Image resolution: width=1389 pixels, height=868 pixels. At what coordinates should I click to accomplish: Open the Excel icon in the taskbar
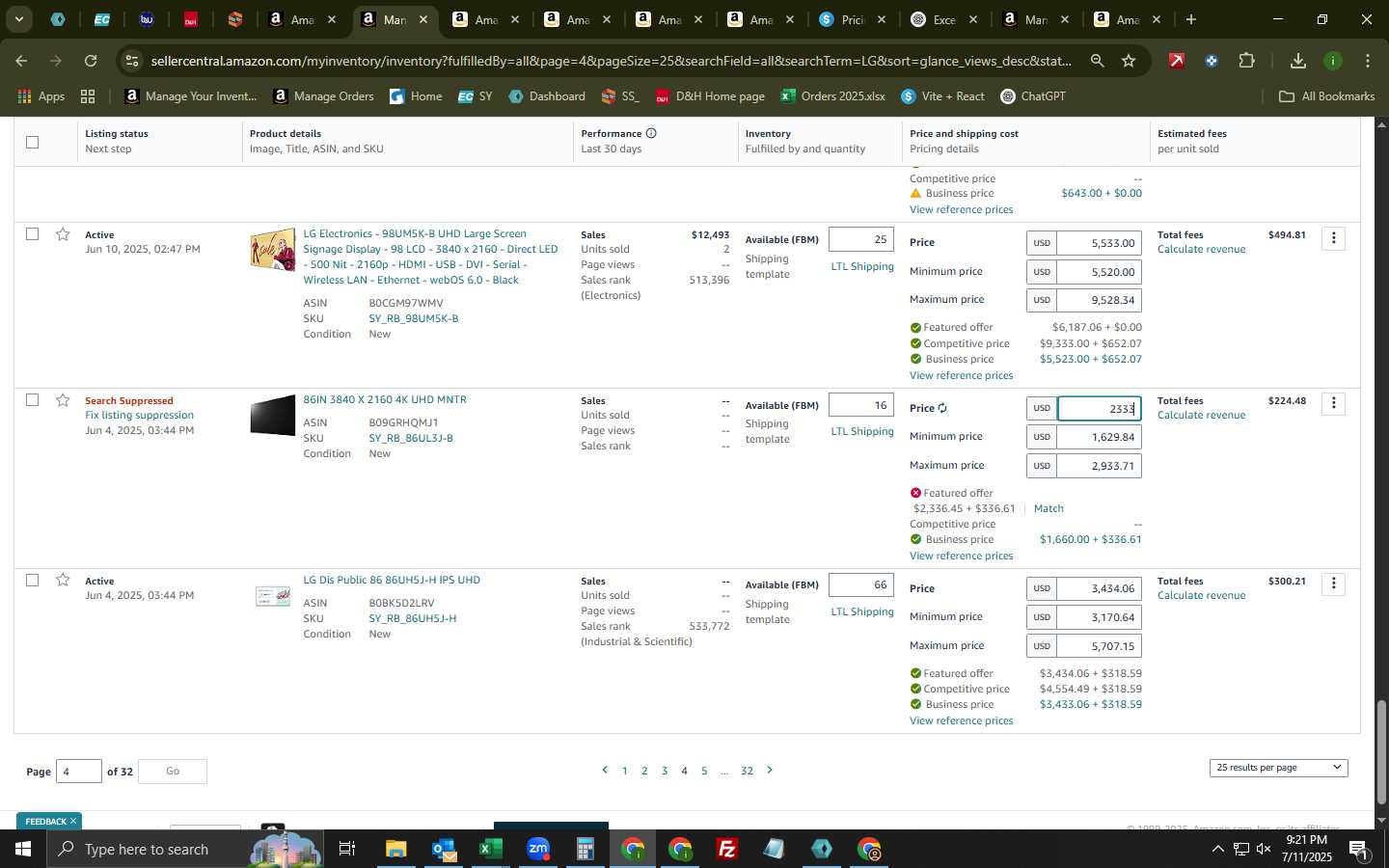pyautogui.click(x=490, y=849)
